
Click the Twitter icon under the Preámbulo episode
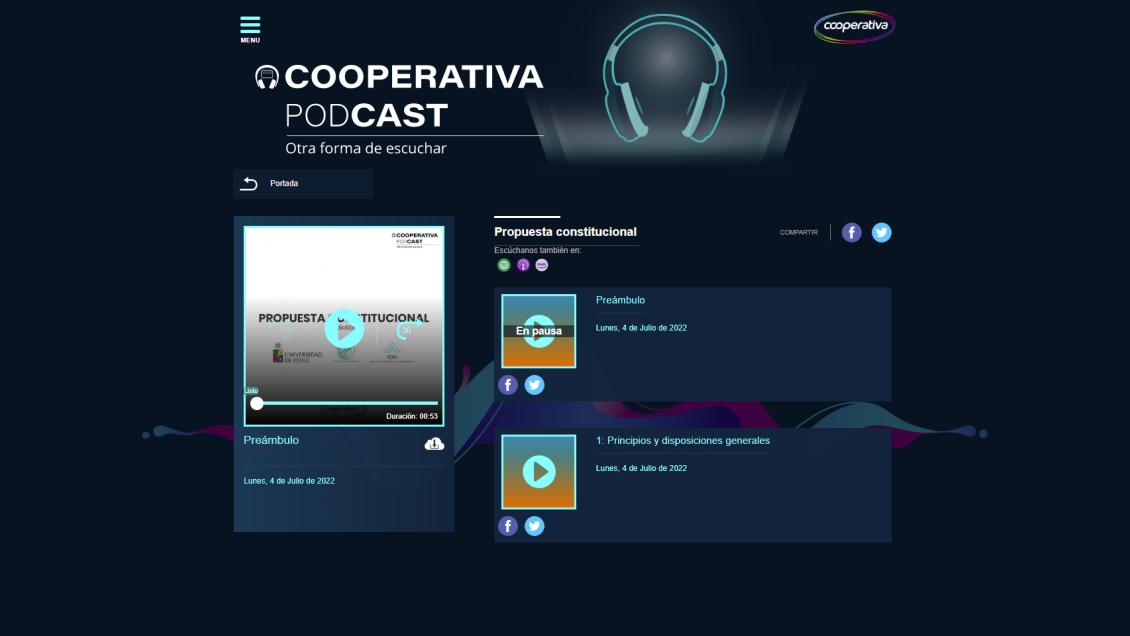click(x=534, y=384)
